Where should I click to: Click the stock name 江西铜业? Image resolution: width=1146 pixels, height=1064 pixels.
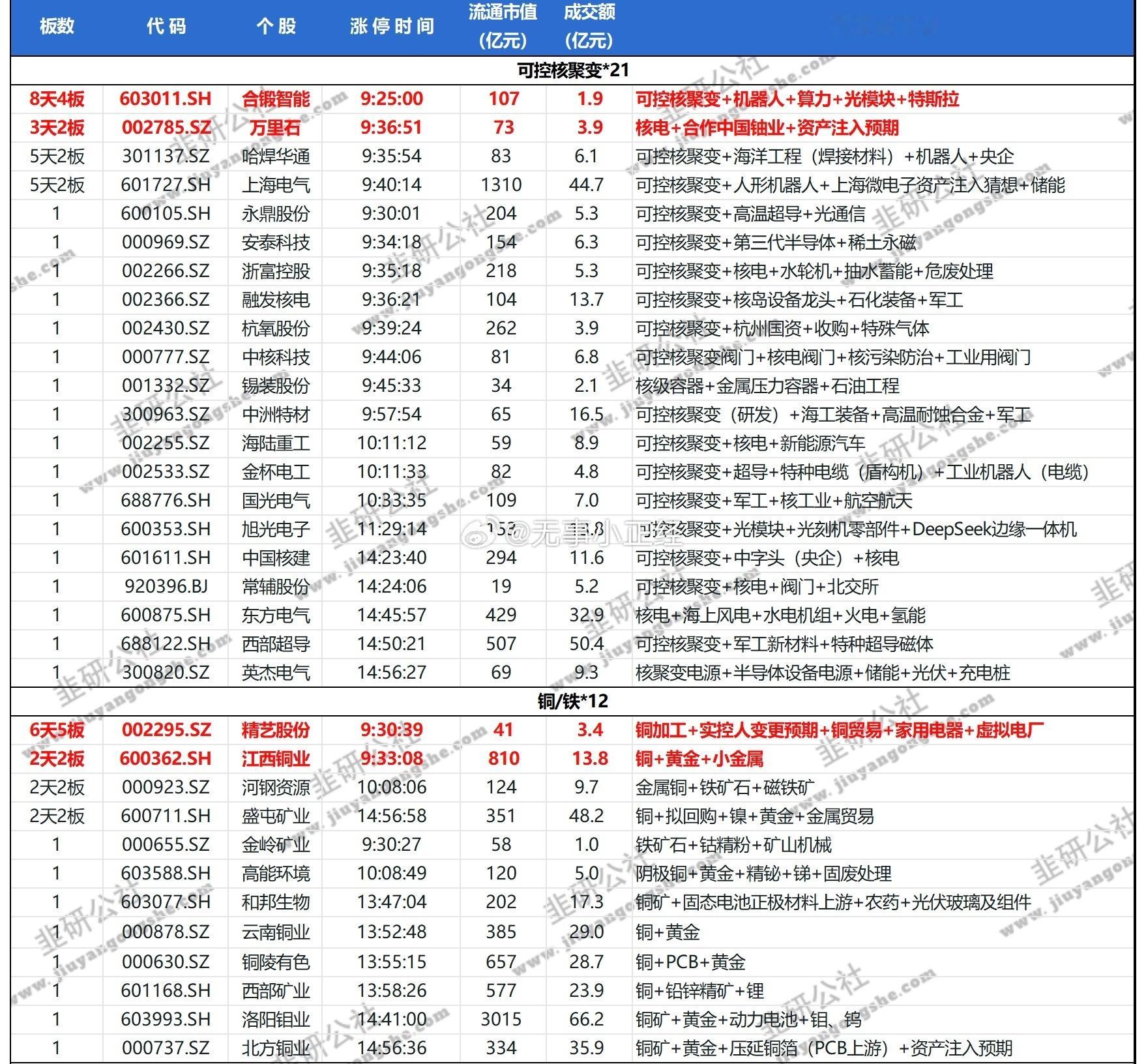pos(276,758)
